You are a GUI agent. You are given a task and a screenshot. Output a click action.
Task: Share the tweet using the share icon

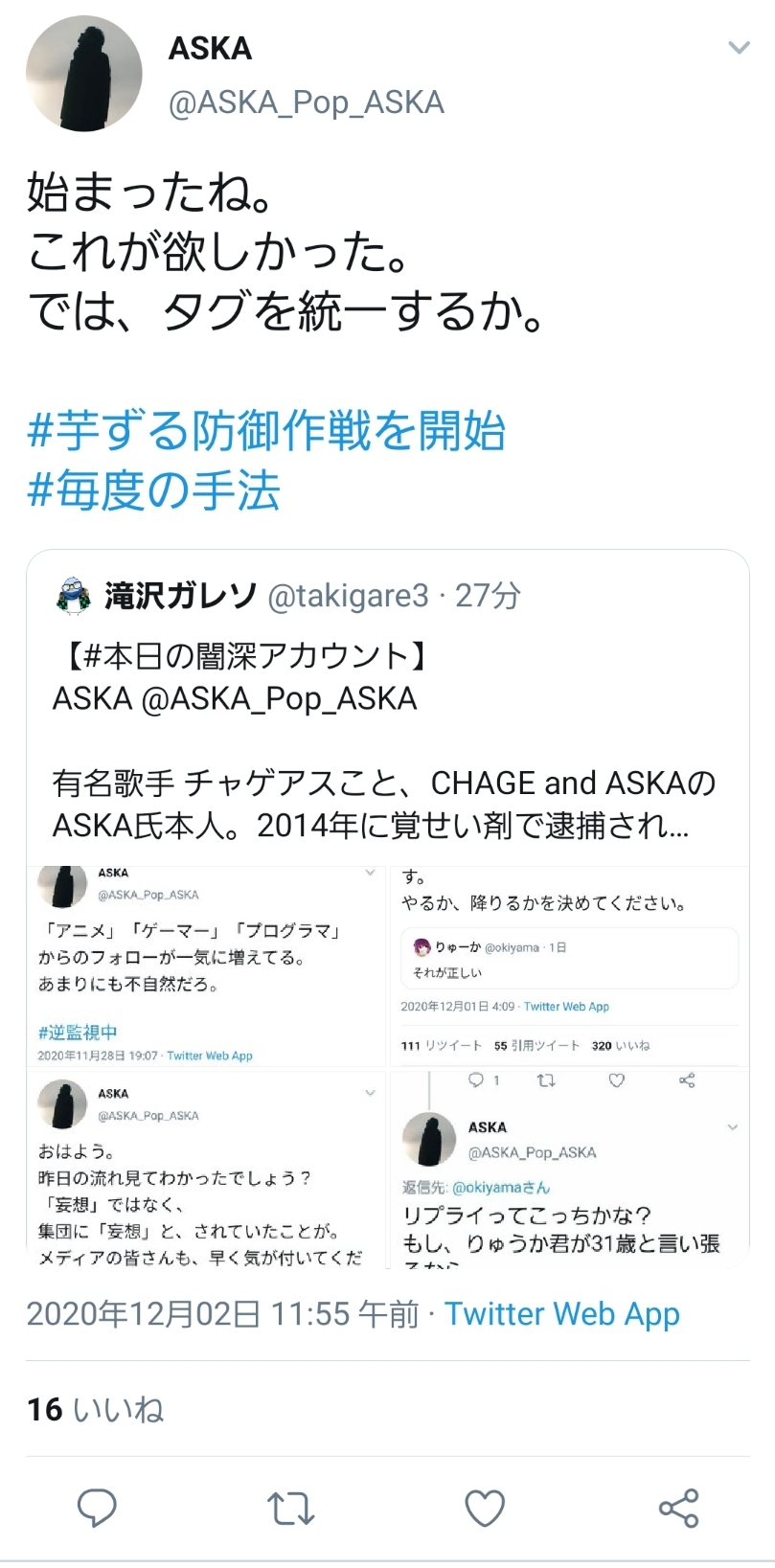click(678, 1509)
